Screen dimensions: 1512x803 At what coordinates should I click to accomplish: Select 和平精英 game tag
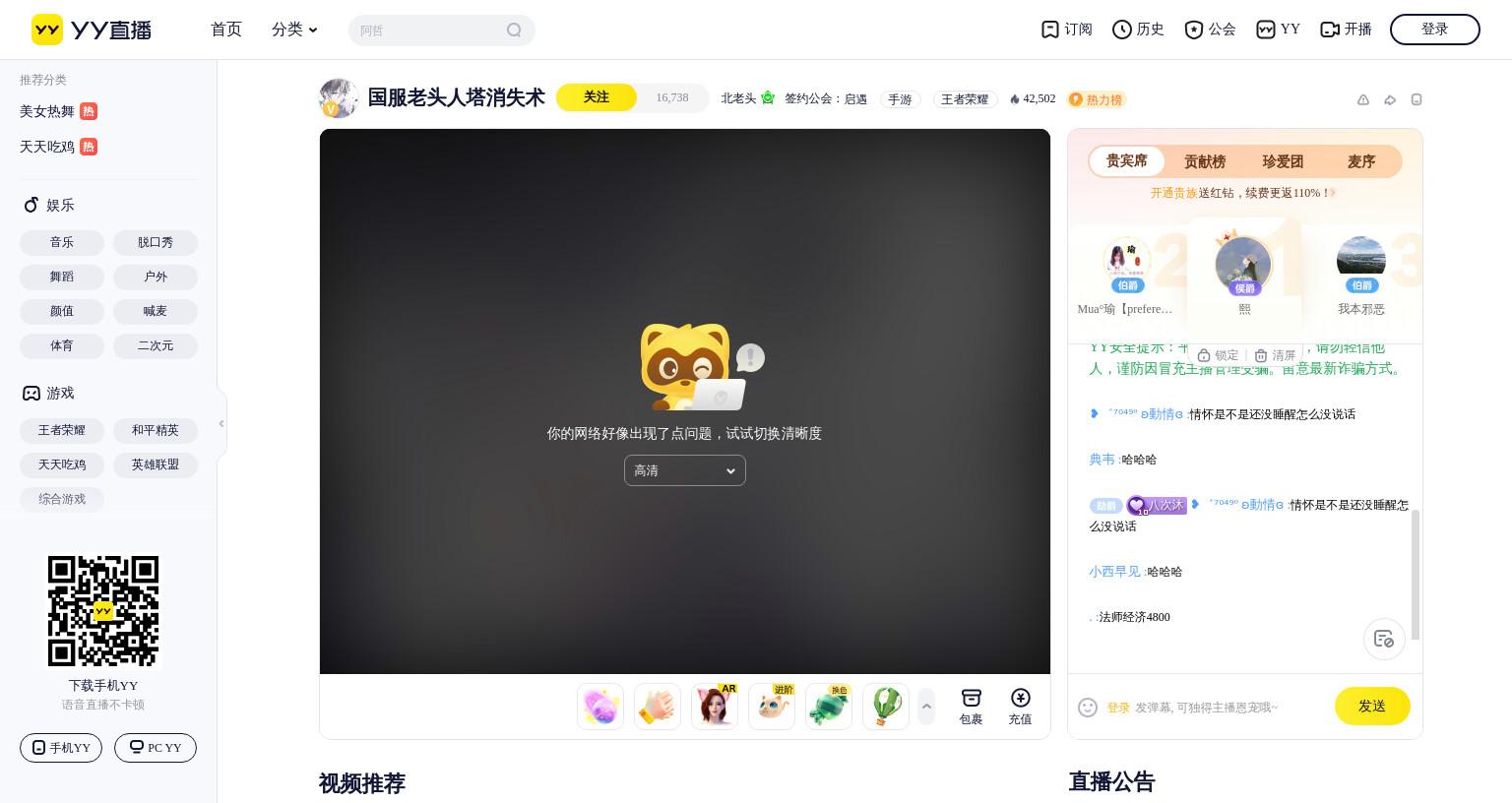(x=156, y=430)
